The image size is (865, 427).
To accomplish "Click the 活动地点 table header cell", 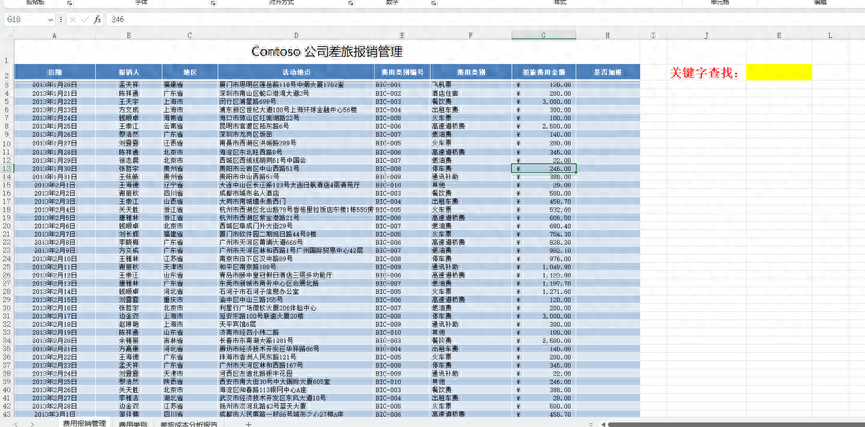I will click(x=296, y=72).
